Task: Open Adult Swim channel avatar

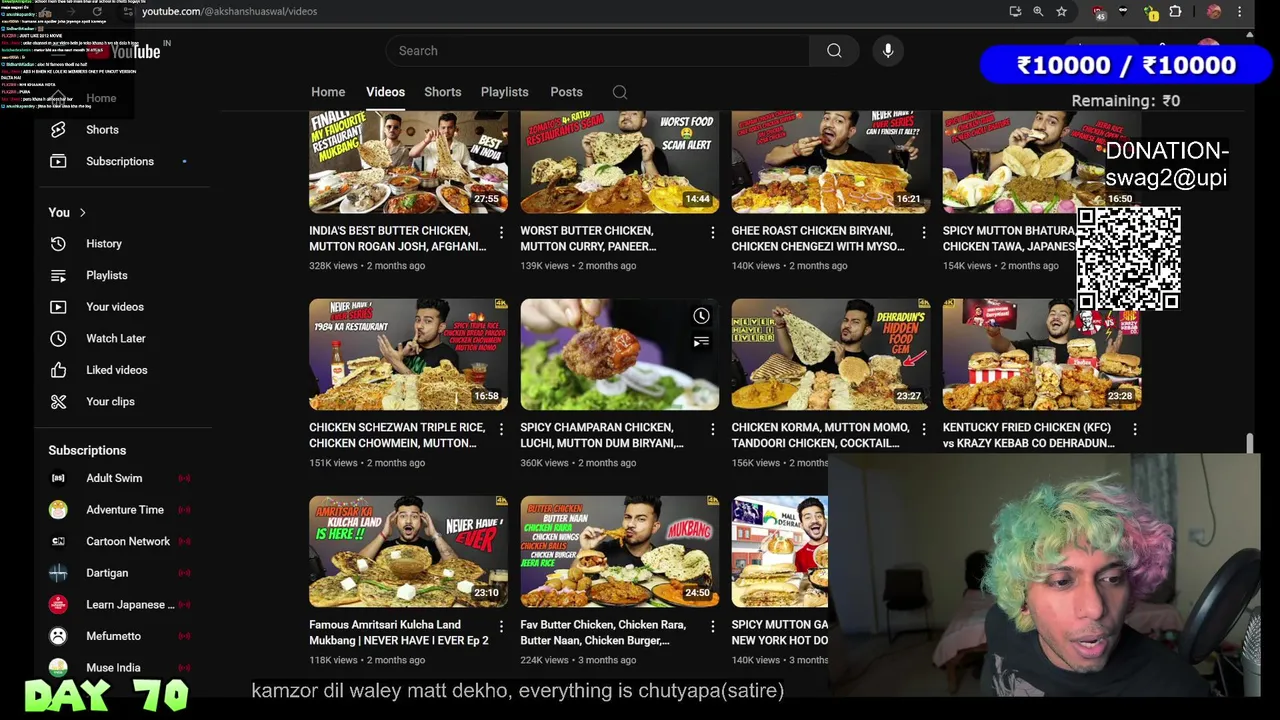Action: pos(58,478)
